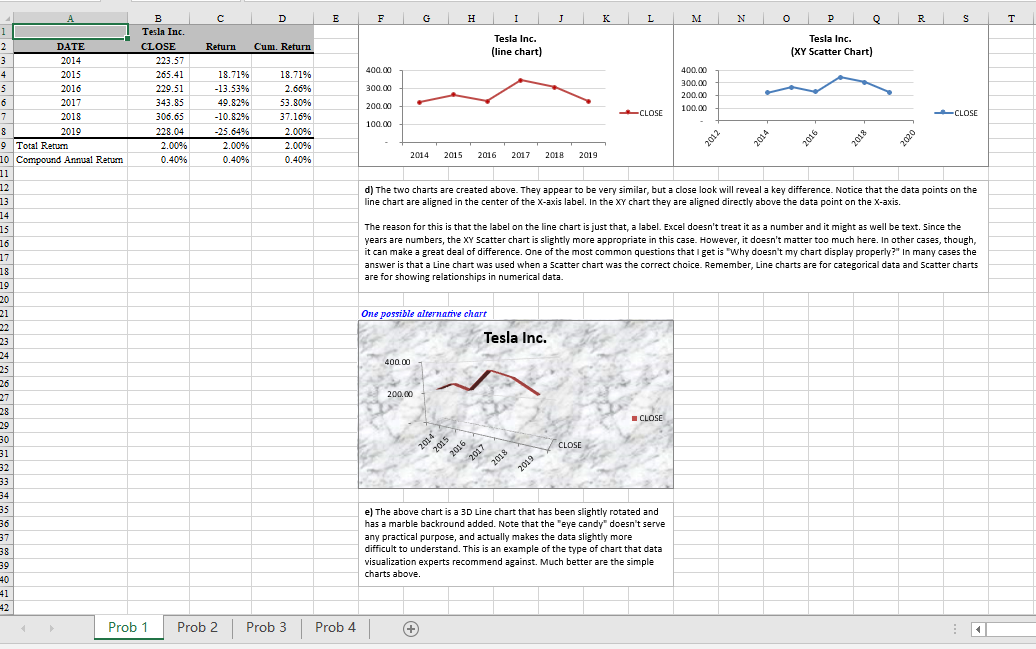Go to next sheet with right arrow
The height and width of the screenshot is (649, 1036).
coord(51,629)
